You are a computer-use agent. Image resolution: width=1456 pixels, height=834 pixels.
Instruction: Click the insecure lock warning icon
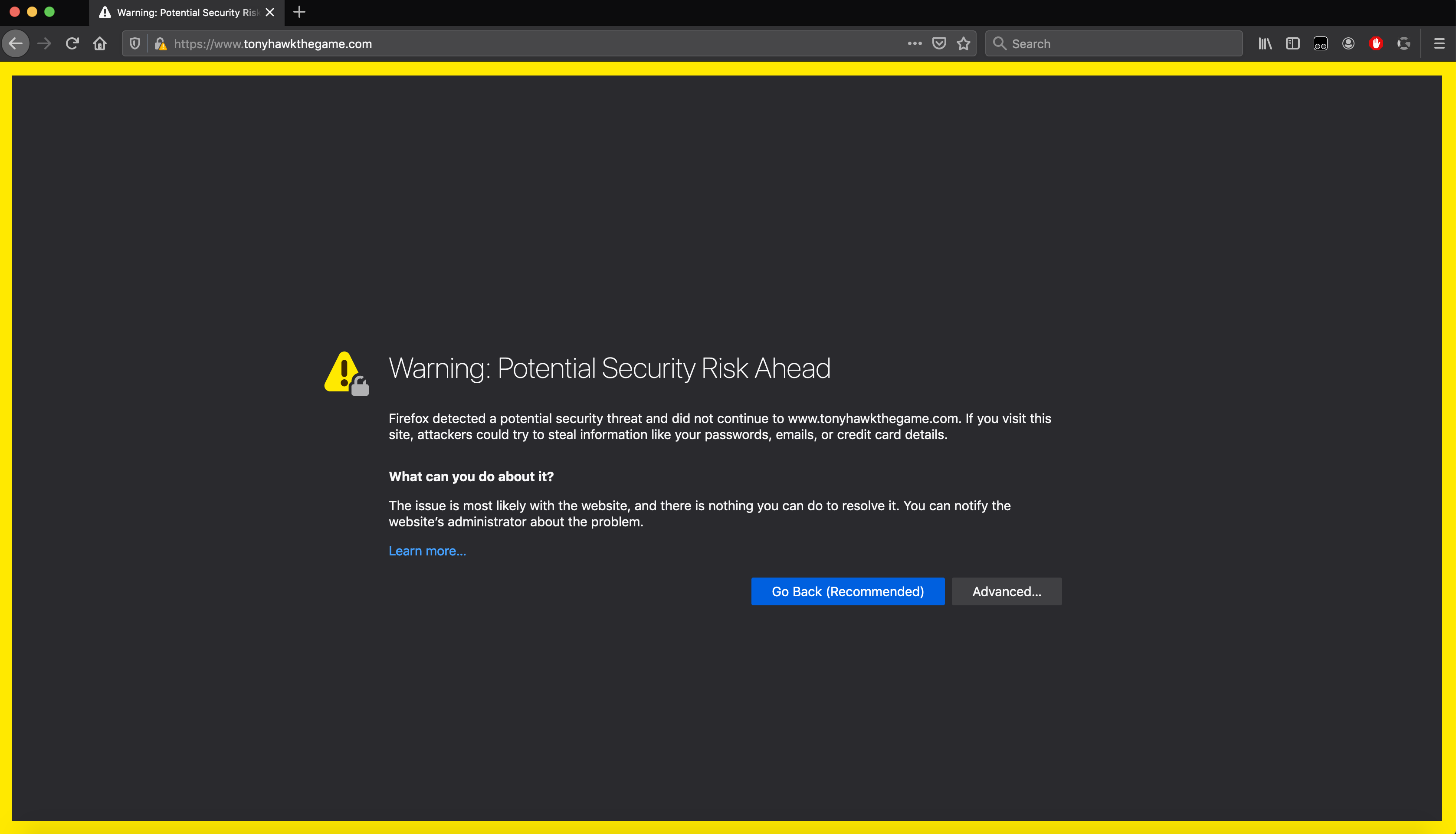[x=161, y=43]
